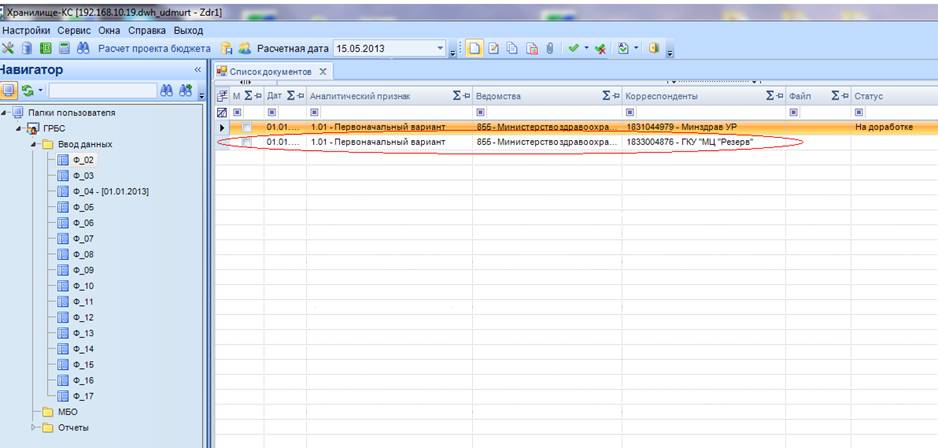Open form Ф_10 in the Navigator tree
Screen dimensions: 938x448
[x=83, y=286]
